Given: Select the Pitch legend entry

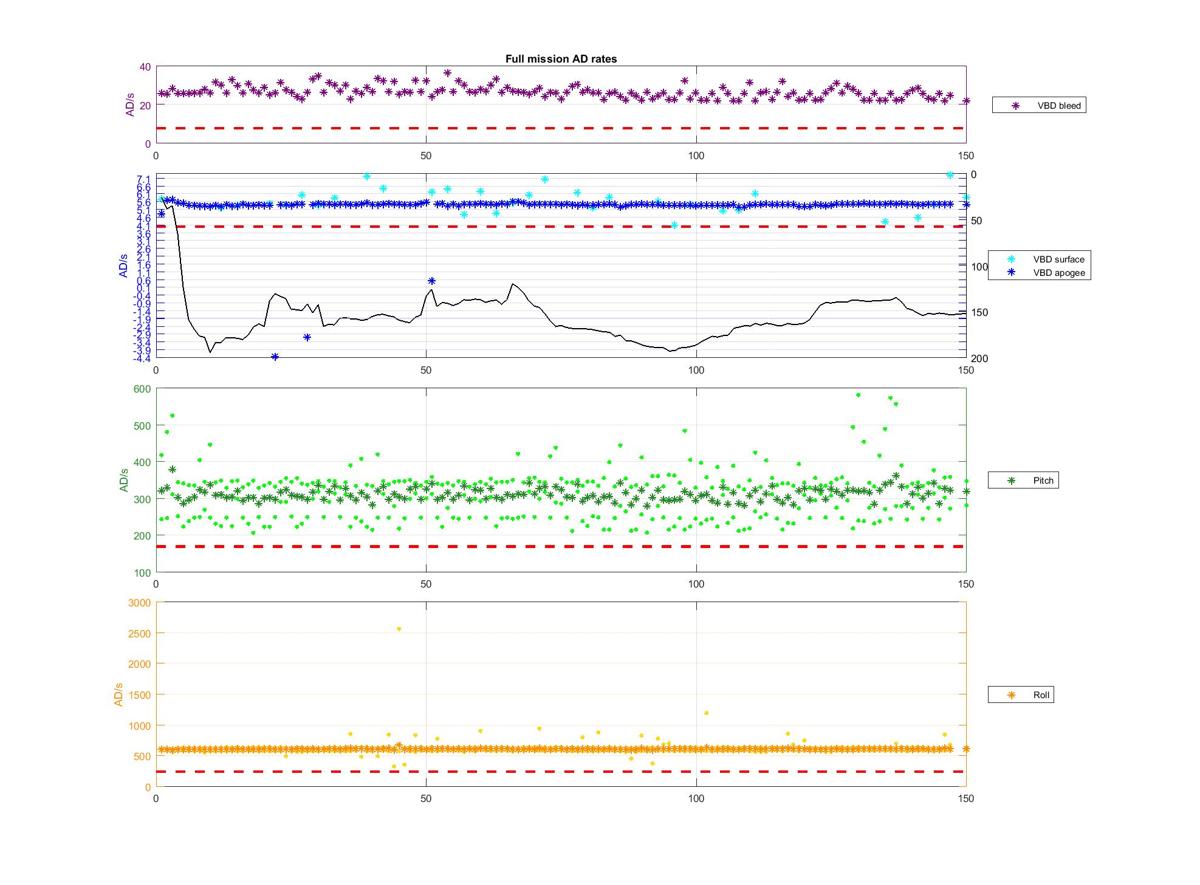Looking at the screenshot, I should click(1022, 481).
